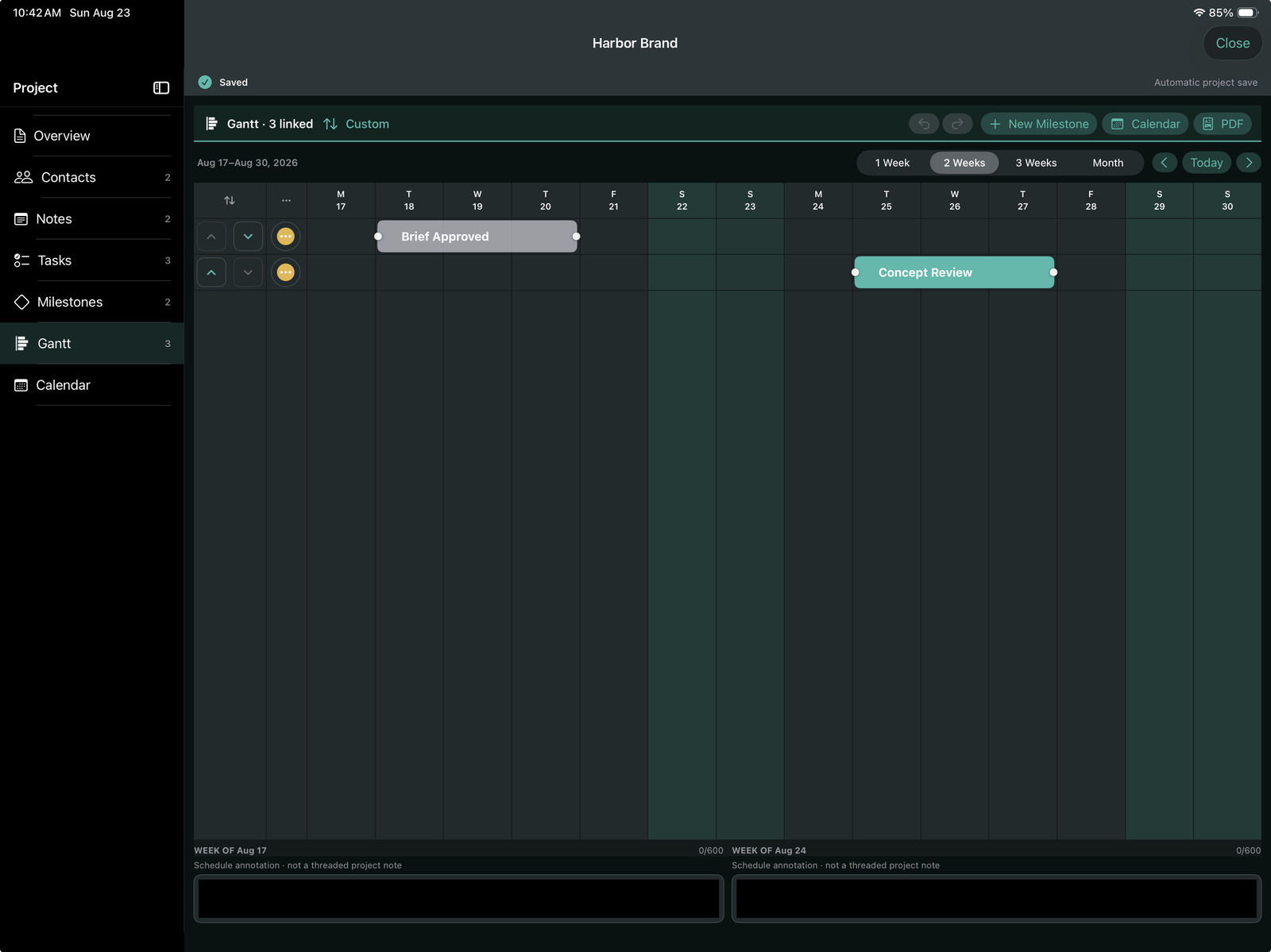Screen dimensions: 1271x952
Task: Open Concept Review options yellow button
Action: pyautogui.click(x=286, y=272)
